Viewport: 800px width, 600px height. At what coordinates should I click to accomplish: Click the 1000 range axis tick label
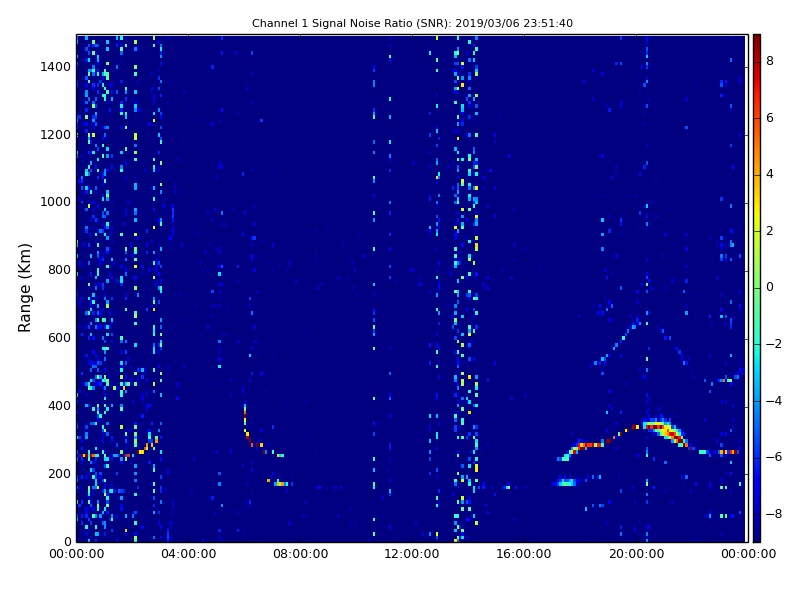tap(56, 202)
